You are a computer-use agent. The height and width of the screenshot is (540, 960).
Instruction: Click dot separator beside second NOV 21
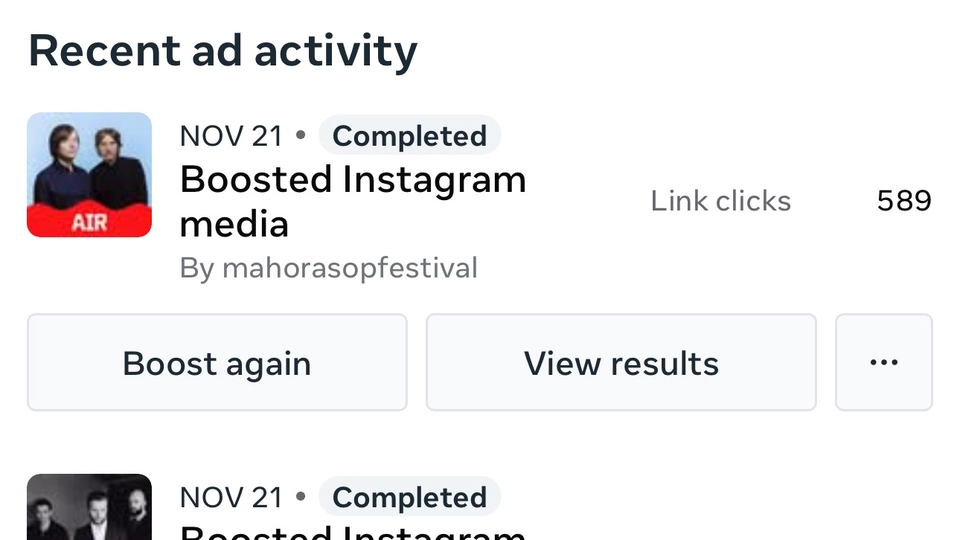301,496
